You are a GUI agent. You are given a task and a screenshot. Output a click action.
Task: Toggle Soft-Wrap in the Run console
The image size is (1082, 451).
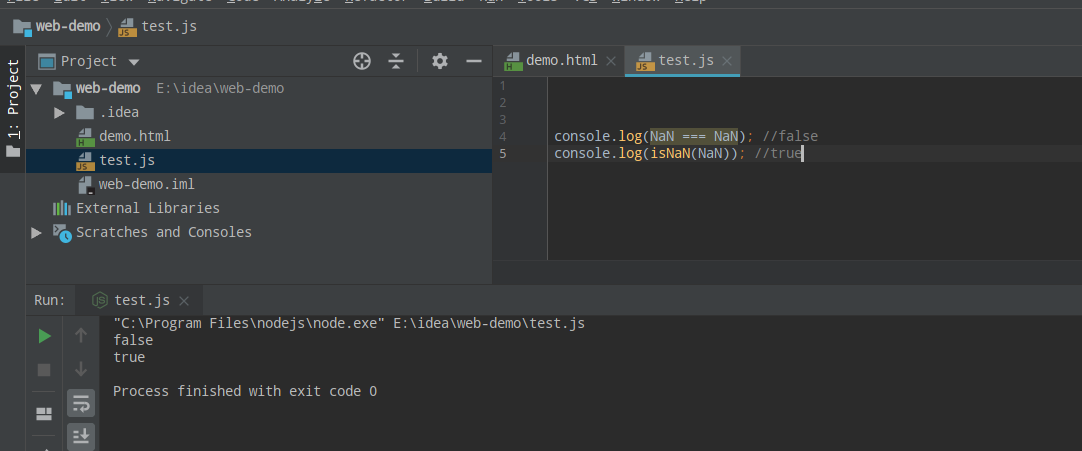(x=81, y=403)
